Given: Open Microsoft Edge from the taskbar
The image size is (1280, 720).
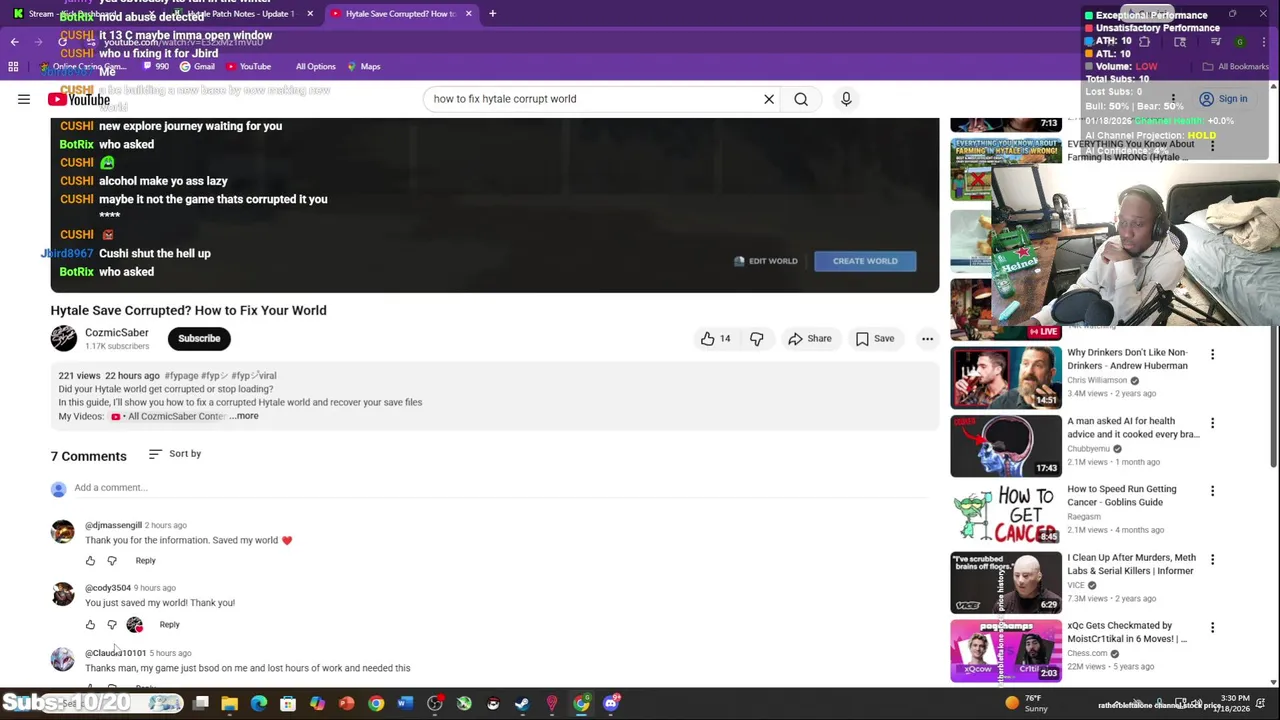Looking at the screenshot, I should pos(259,704).
